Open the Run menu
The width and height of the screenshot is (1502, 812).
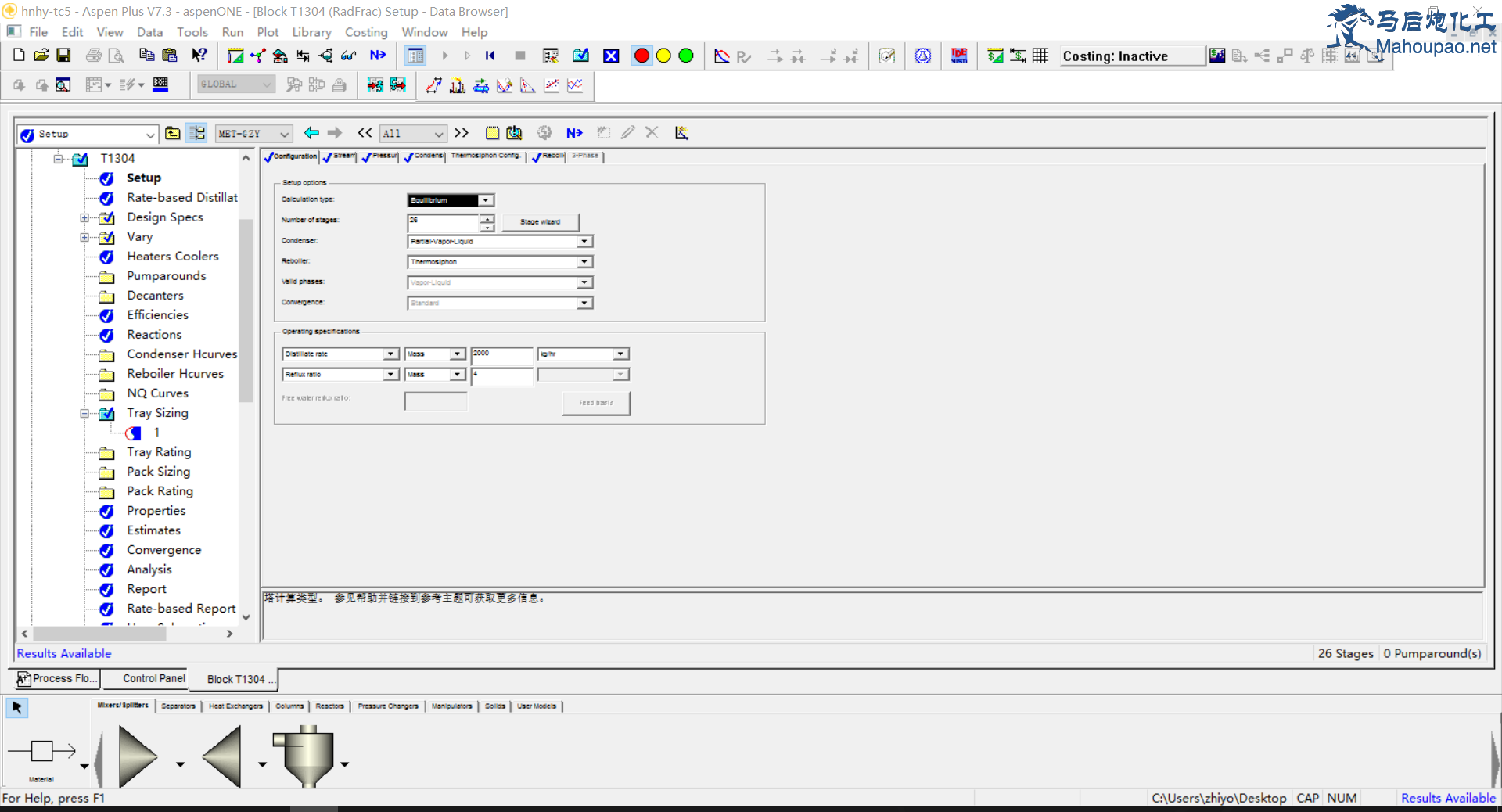pyautogui.click(x=232, y=32)
